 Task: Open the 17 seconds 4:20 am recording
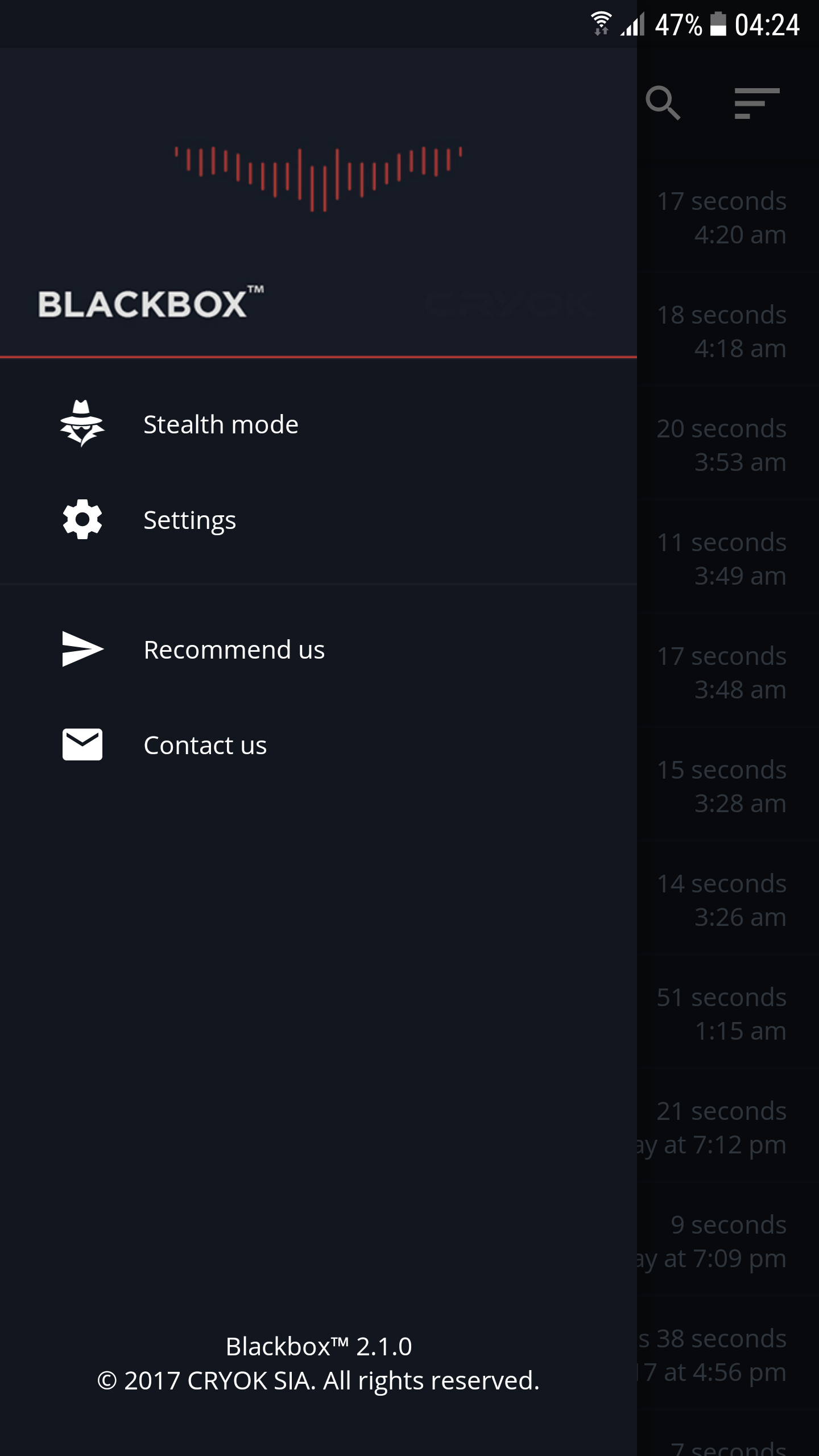pos(728,218)
